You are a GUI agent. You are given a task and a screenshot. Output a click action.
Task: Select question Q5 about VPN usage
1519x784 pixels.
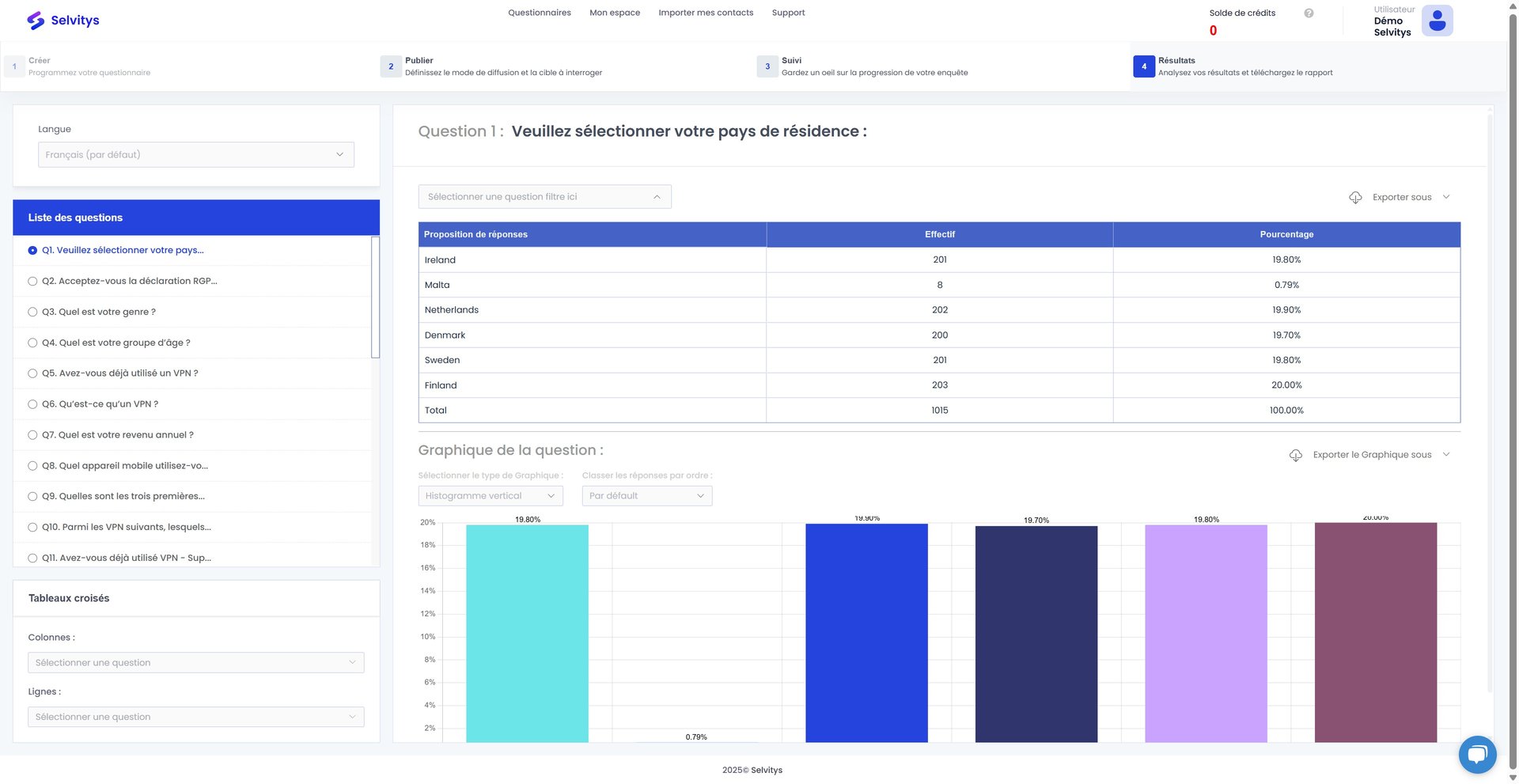pos(119,373)
